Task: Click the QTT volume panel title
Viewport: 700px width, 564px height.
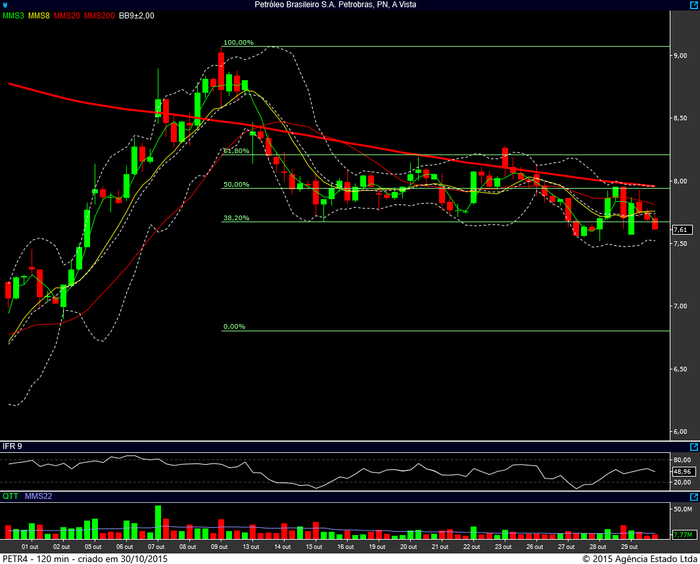Action: pyautogui.click(x=10, y=494)
